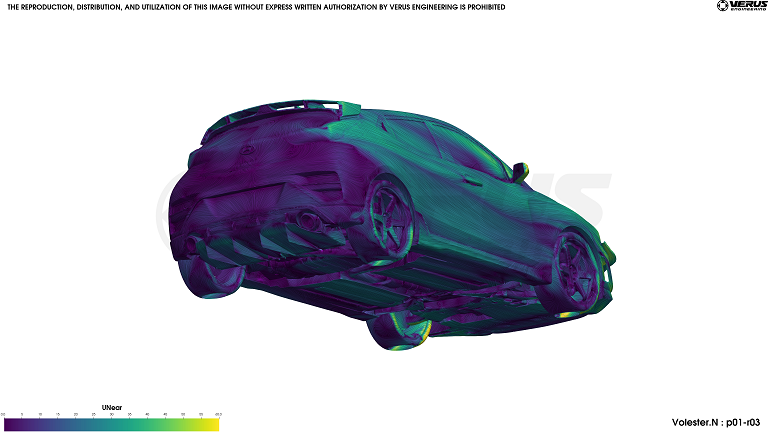This screenshot has width=768, height=432.
Task: Click the yellow end of the color scale
Action: [x=212, y=424]
